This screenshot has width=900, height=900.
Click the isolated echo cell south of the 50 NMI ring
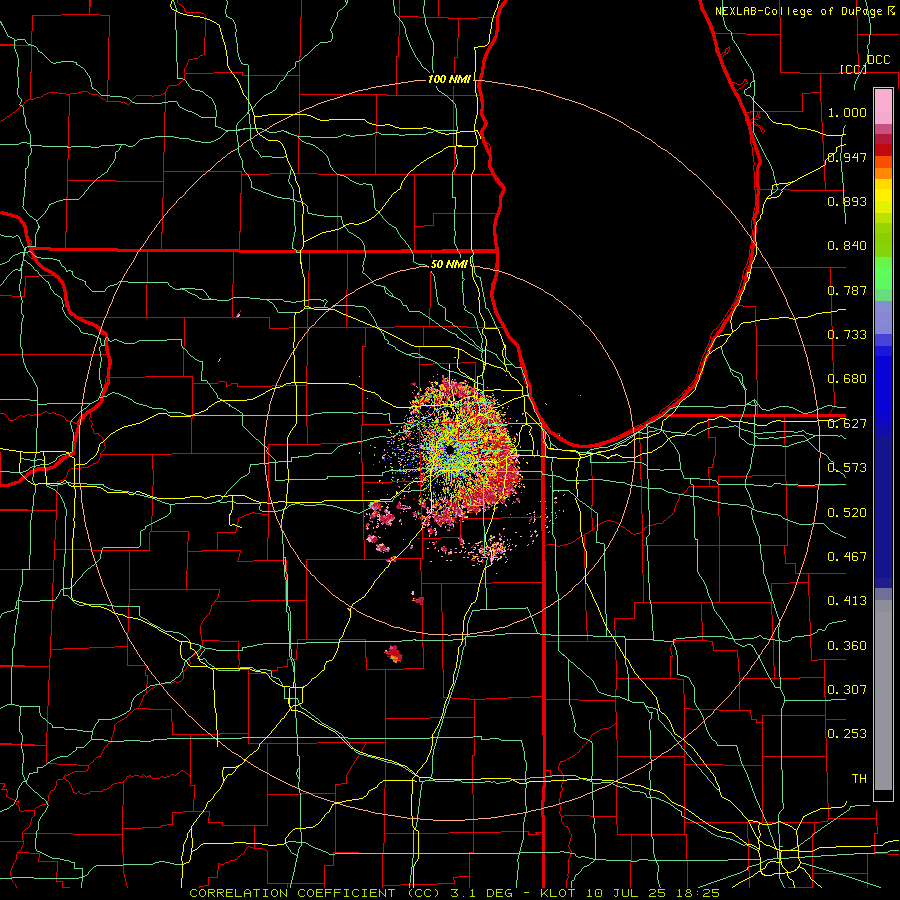click(x=394, y=654)
